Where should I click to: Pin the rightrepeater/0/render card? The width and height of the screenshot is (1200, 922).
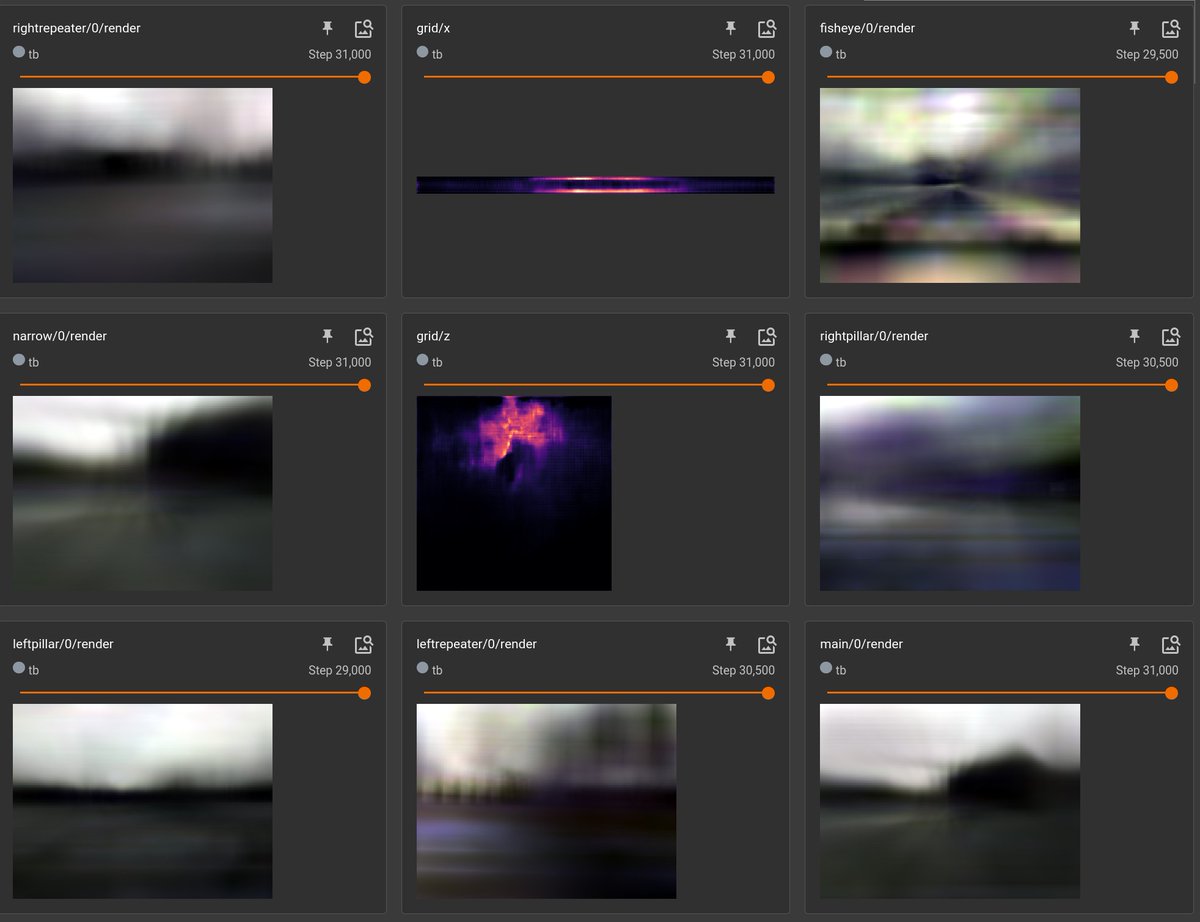[x=327, y=29]
